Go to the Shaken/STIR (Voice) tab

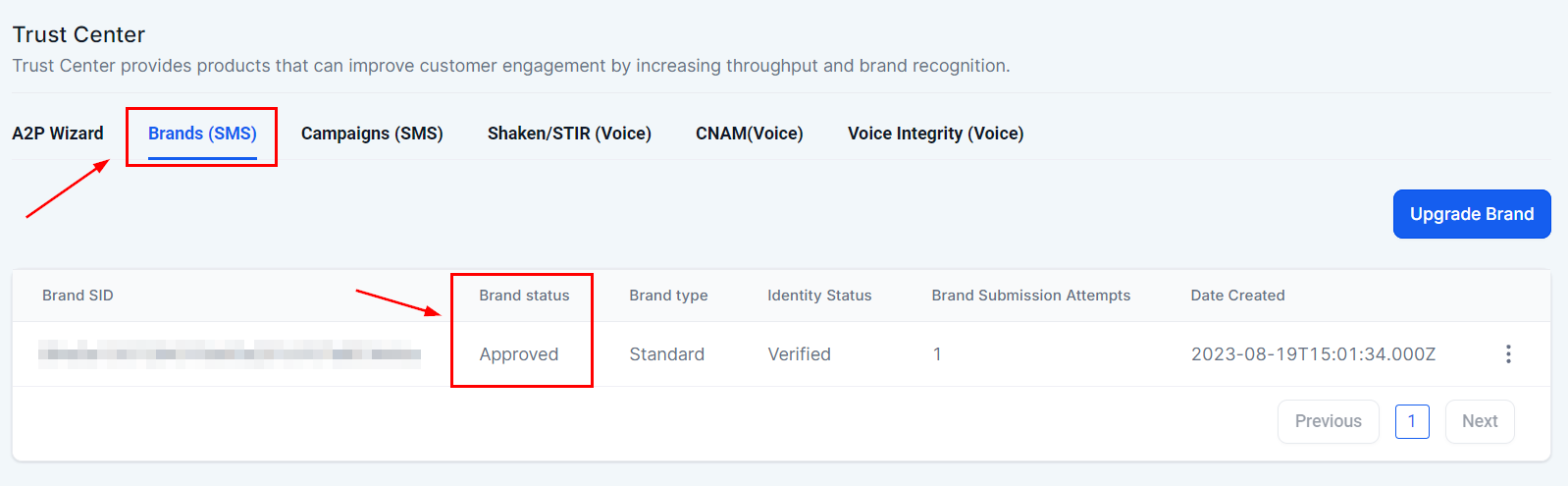[x=569, y=134]
